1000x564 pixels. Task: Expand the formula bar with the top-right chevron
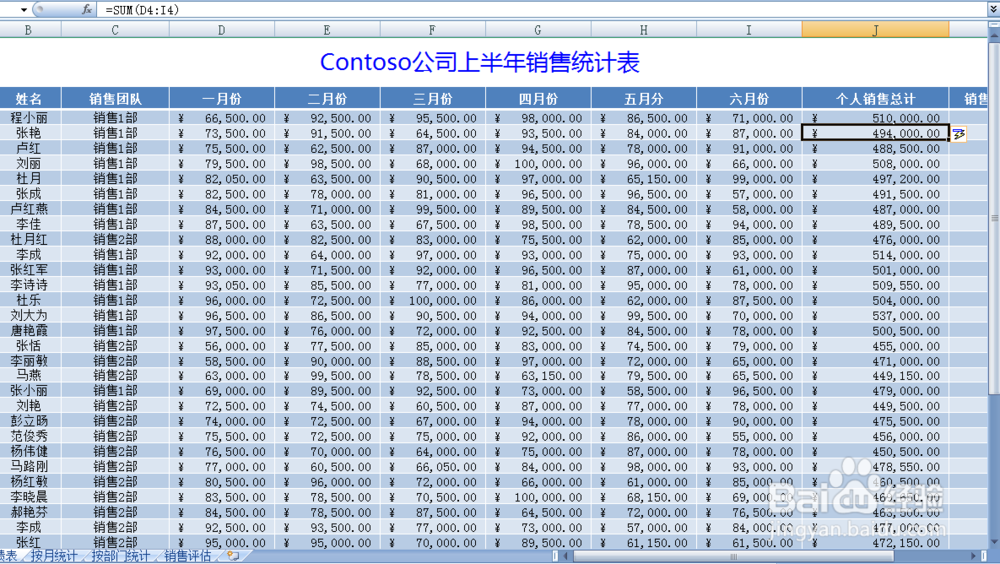coord(993,10)
